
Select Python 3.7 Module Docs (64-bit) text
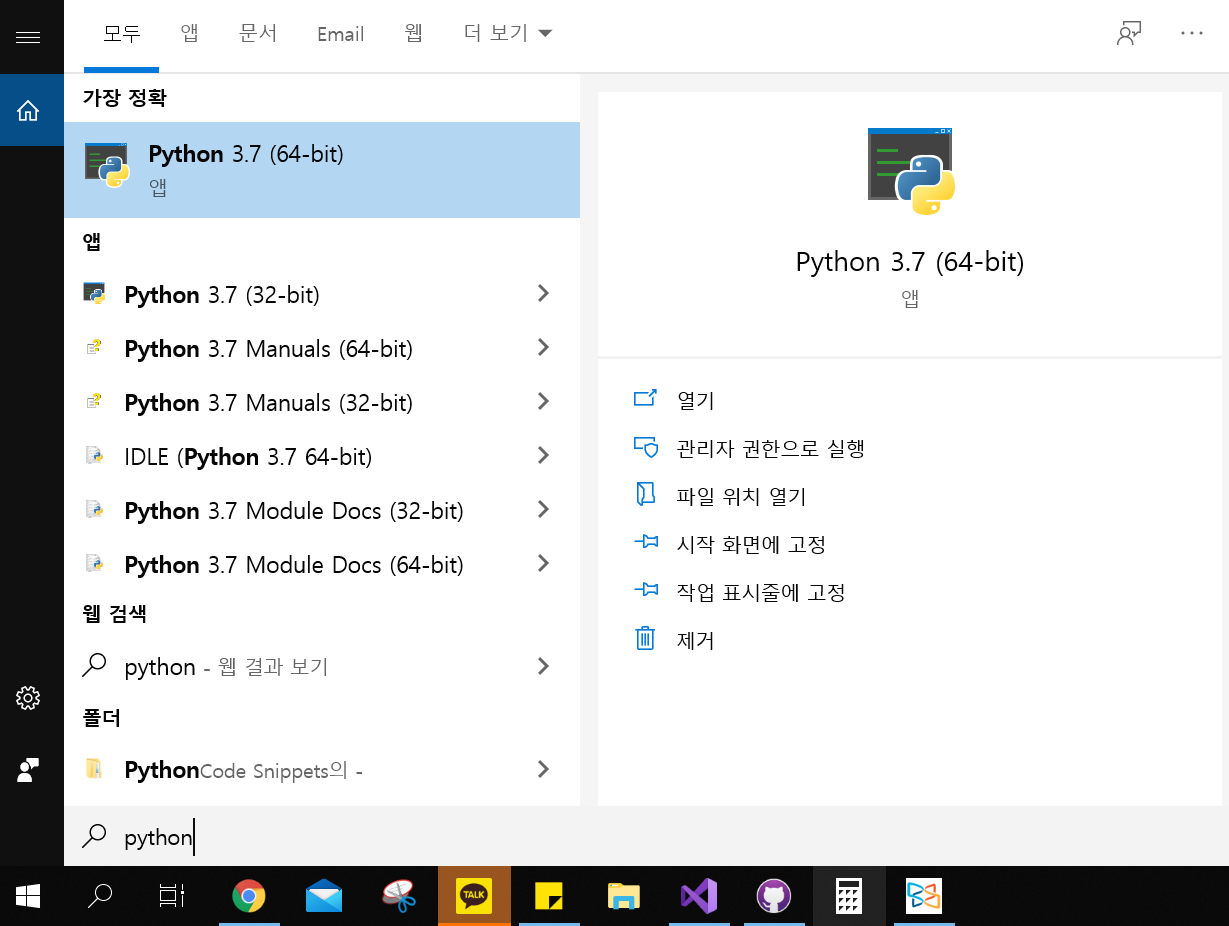pyautogui.click(x=294, y=565)
